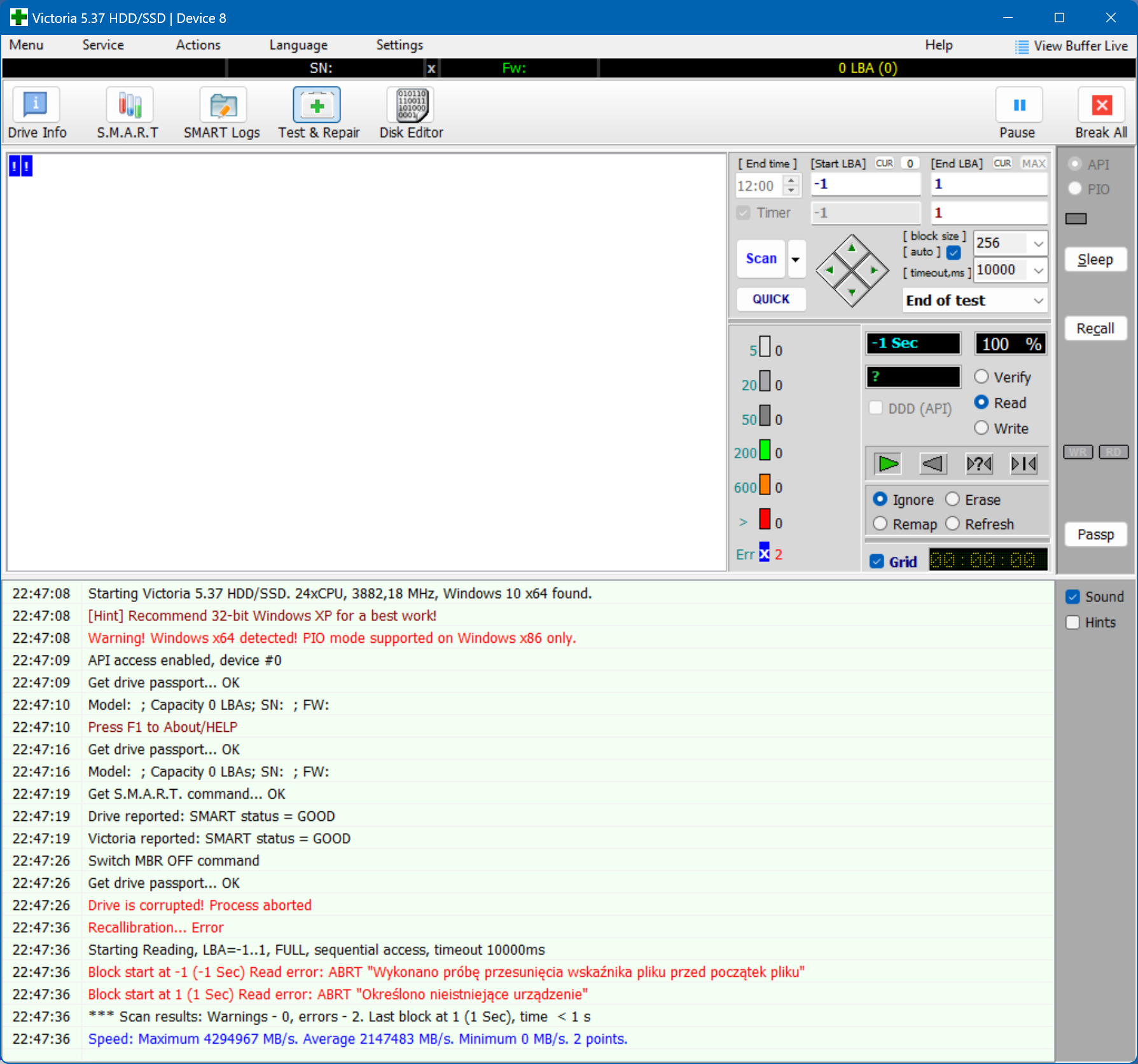The image size is (1138, 1064).
Task: Open SMART Logs
Action: coord(222,114)
